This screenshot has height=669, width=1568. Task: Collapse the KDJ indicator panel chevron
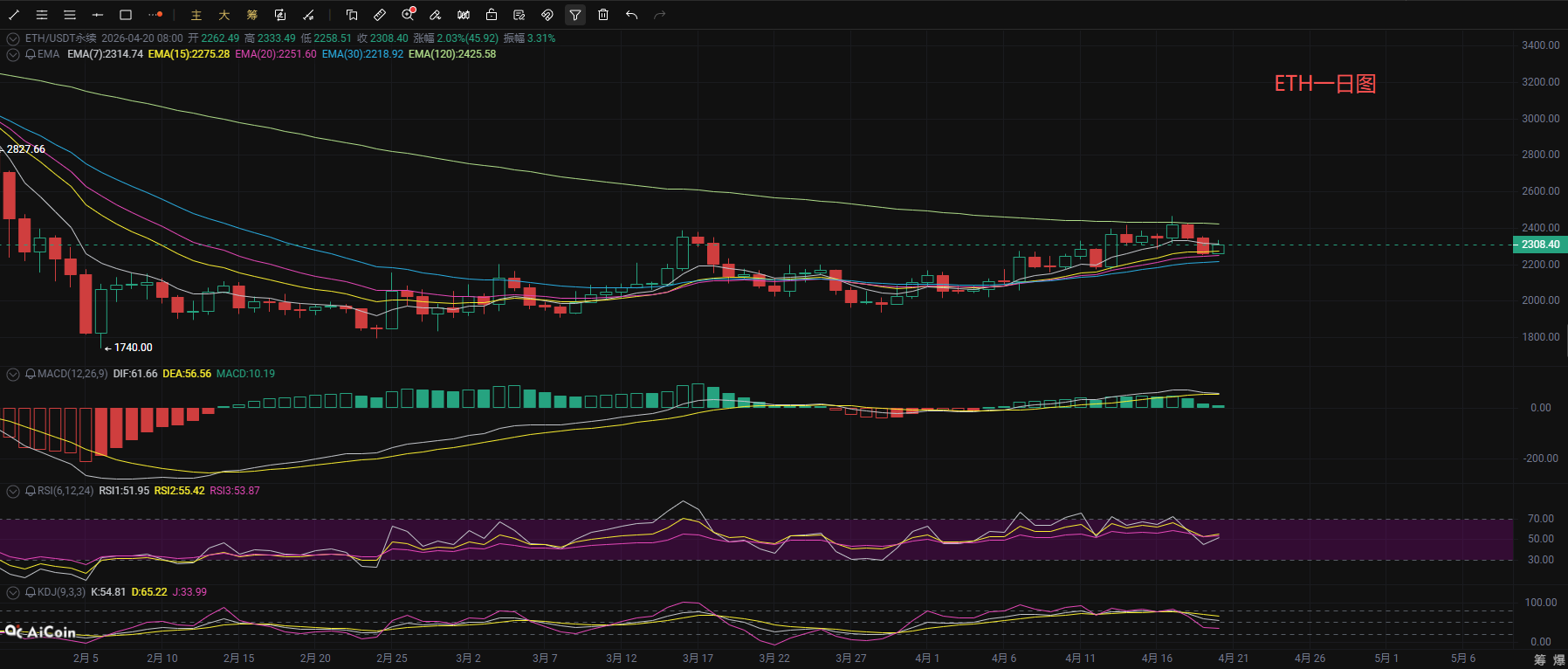(x=13, y=592)
